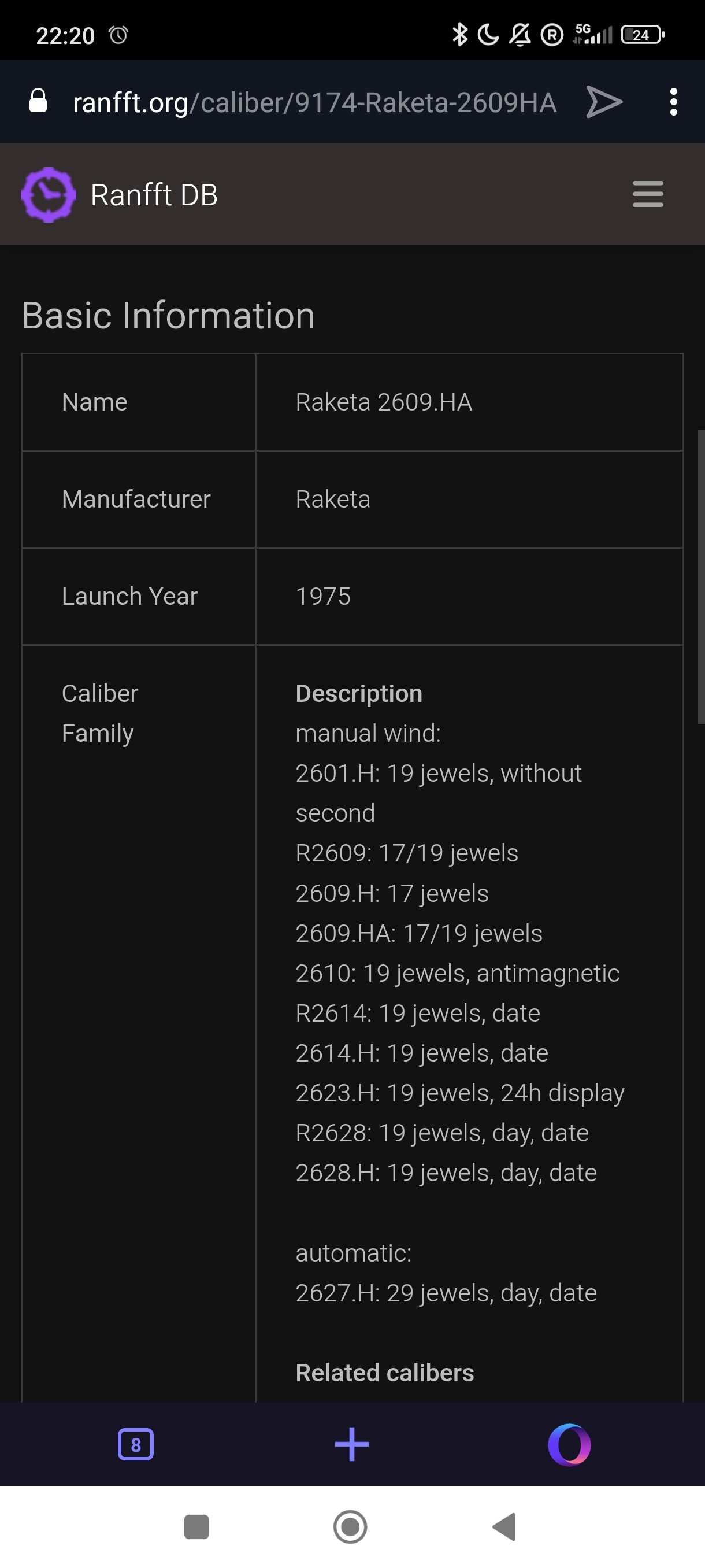Add a new tab with plus button

[351, 1444]
